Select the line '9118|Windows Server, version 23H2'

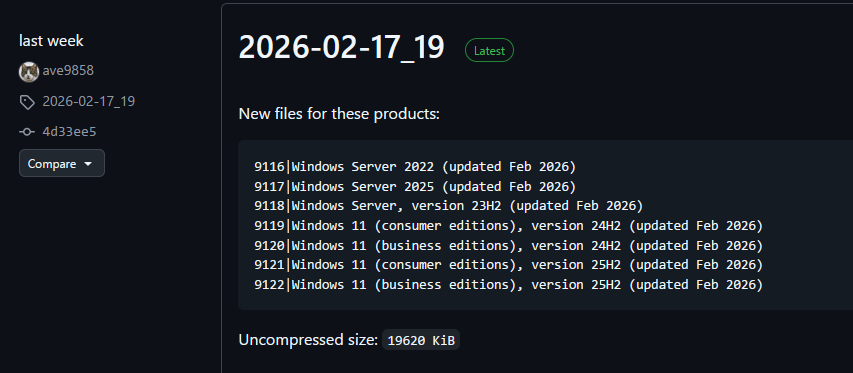pos(449,206)
